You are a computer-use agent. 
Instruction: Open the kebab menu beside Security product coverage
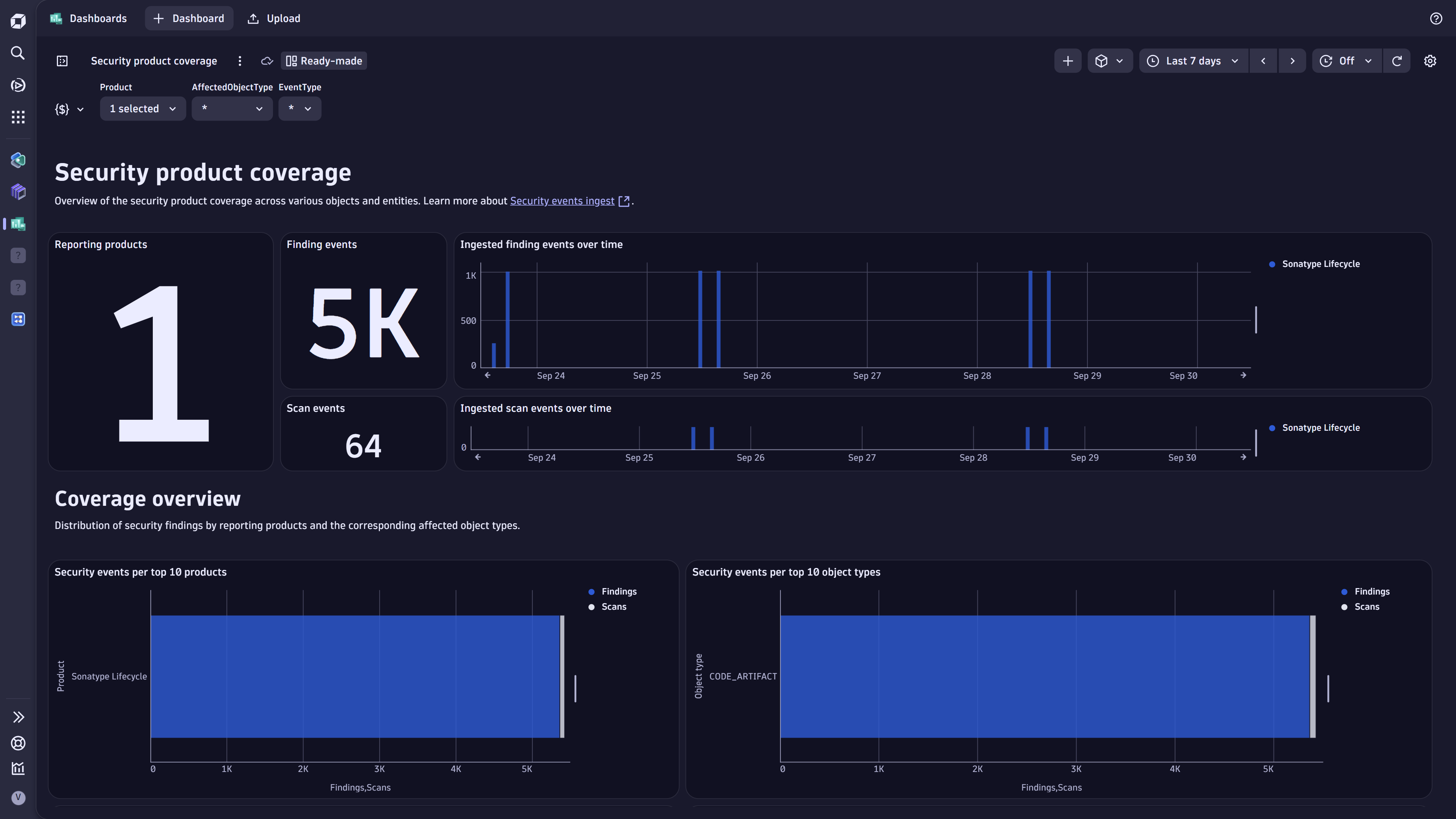pos(240,61)
